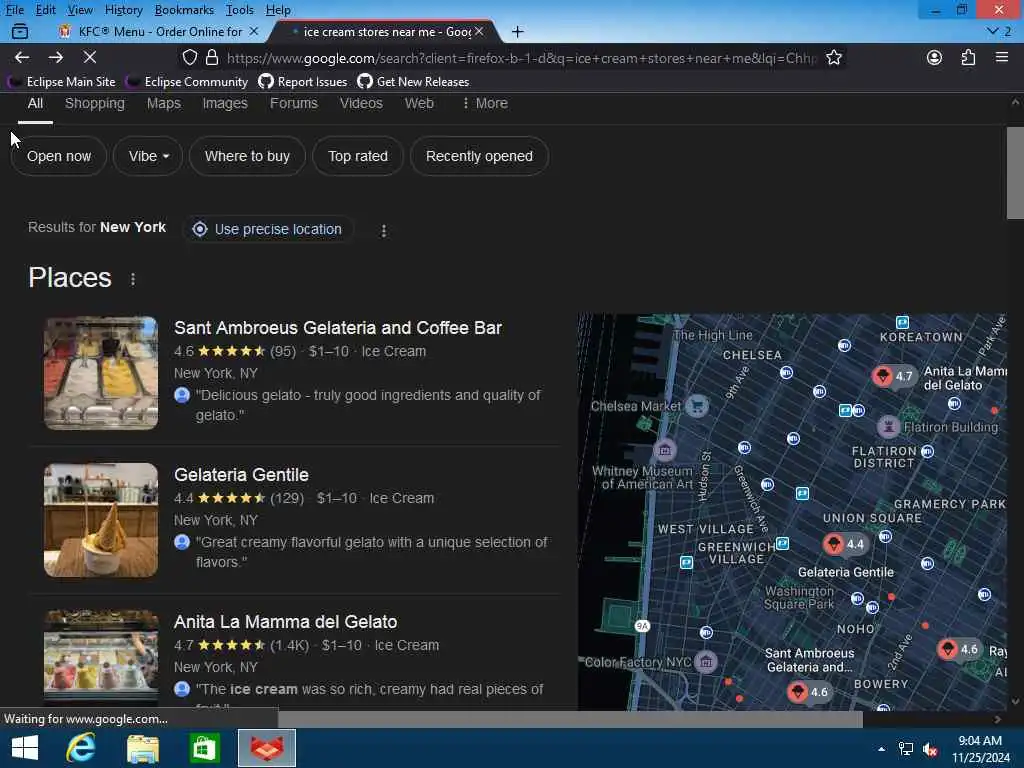
Task: Open Gelateria Gentile listing title
Action: (x=241, y=475)
